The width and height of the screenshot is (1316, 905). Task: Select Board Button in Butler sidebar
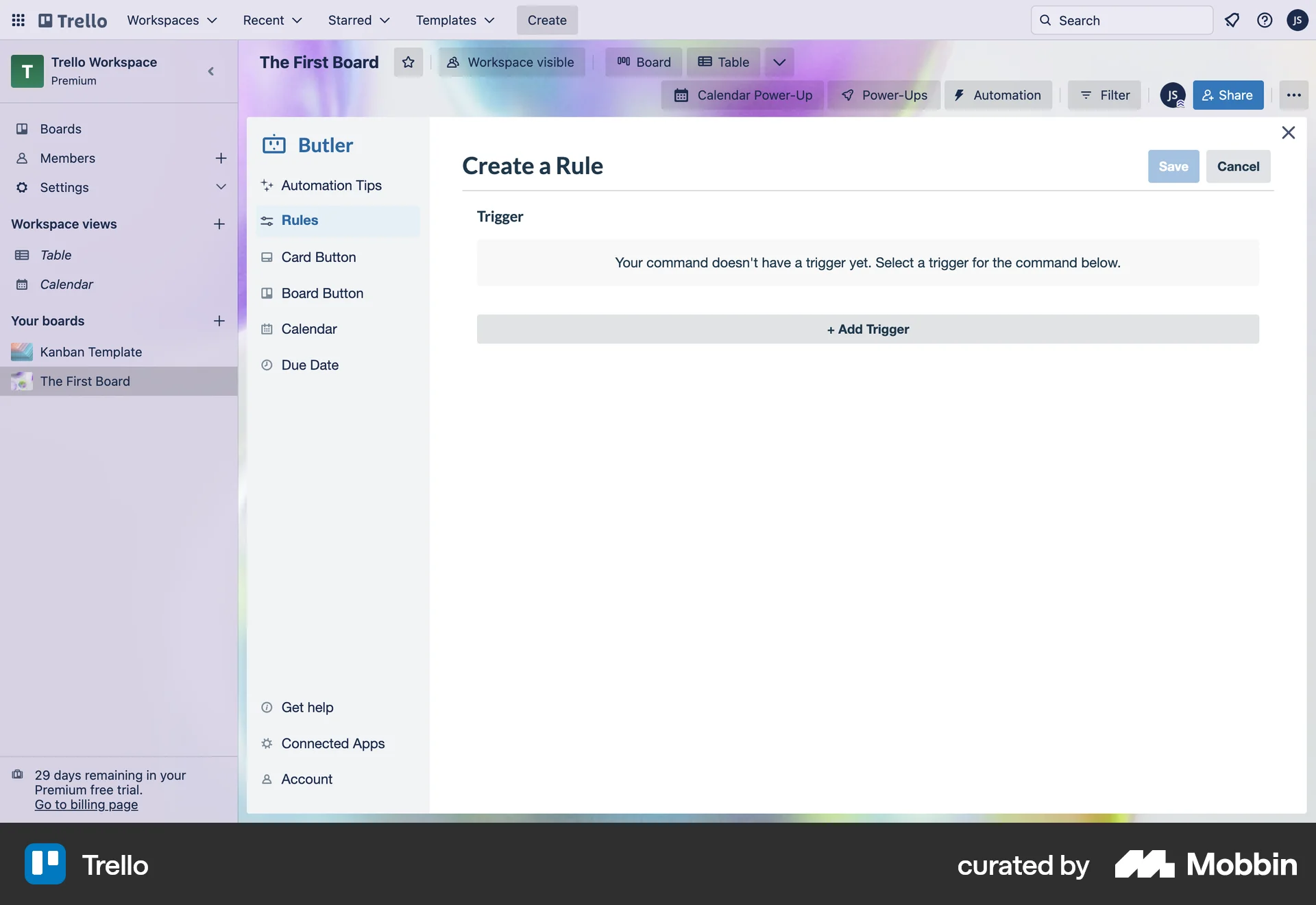click(x=322, y=293)
